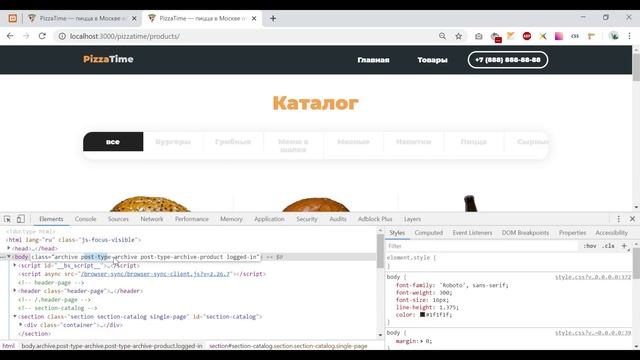Switch to the Computed styles tab

pyautogui.click(x=429, y=233)
